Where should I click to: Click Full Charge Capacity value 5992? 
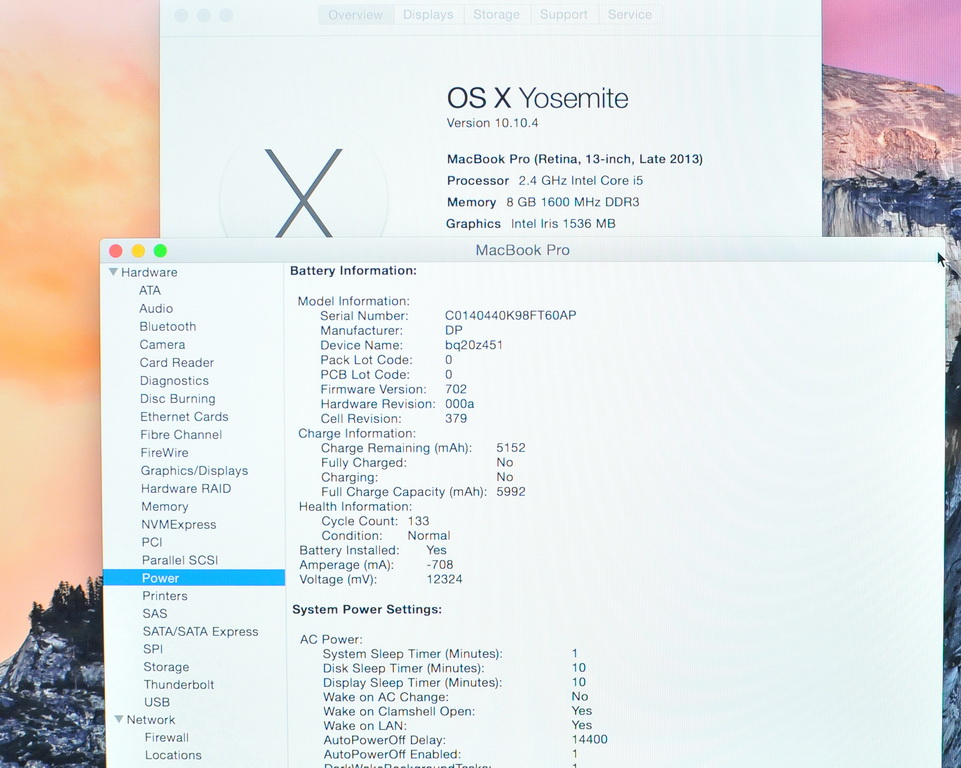click(x=511, y=492)
